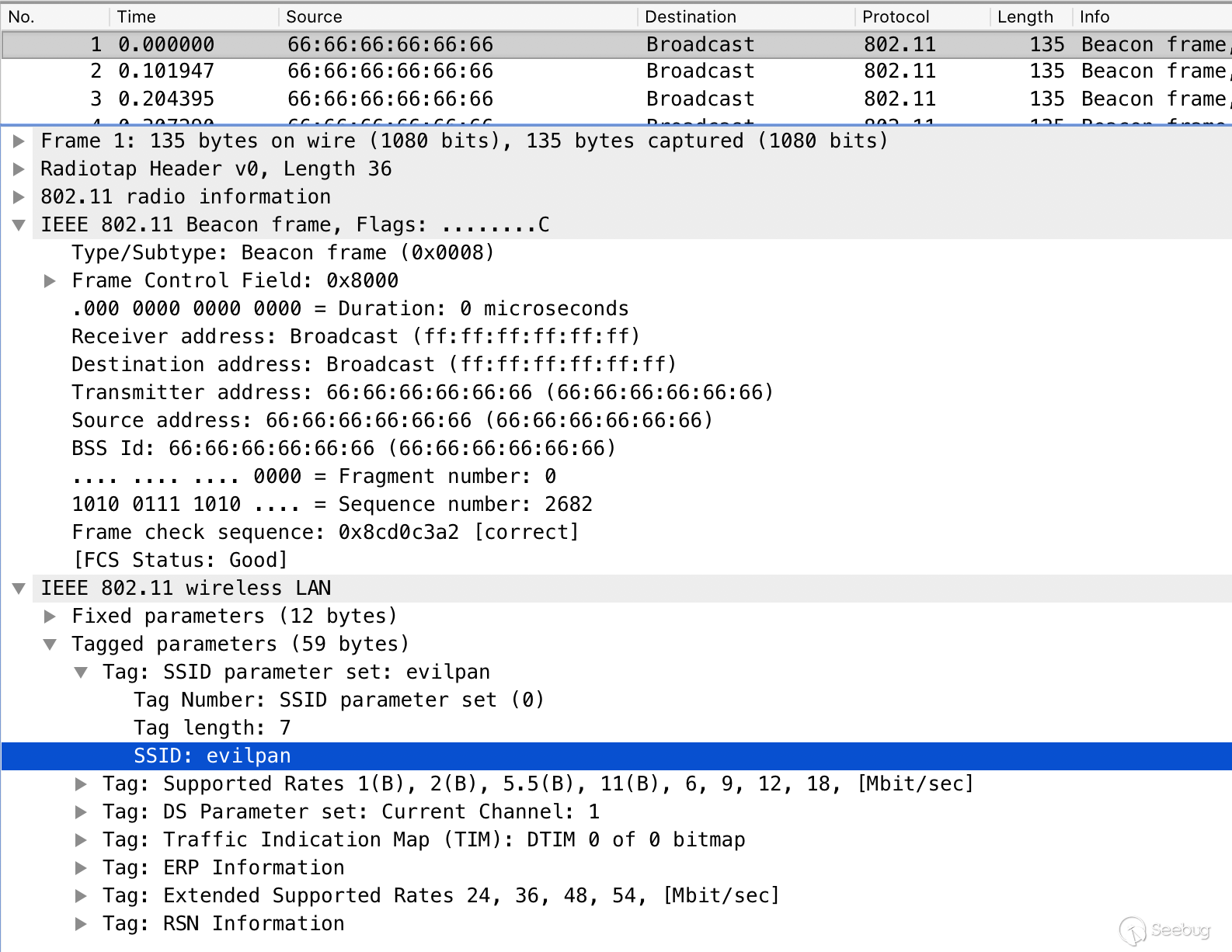1232x952 pixels.
Task: Expand RSN Information tag
Action: click(x=81, y=924)
